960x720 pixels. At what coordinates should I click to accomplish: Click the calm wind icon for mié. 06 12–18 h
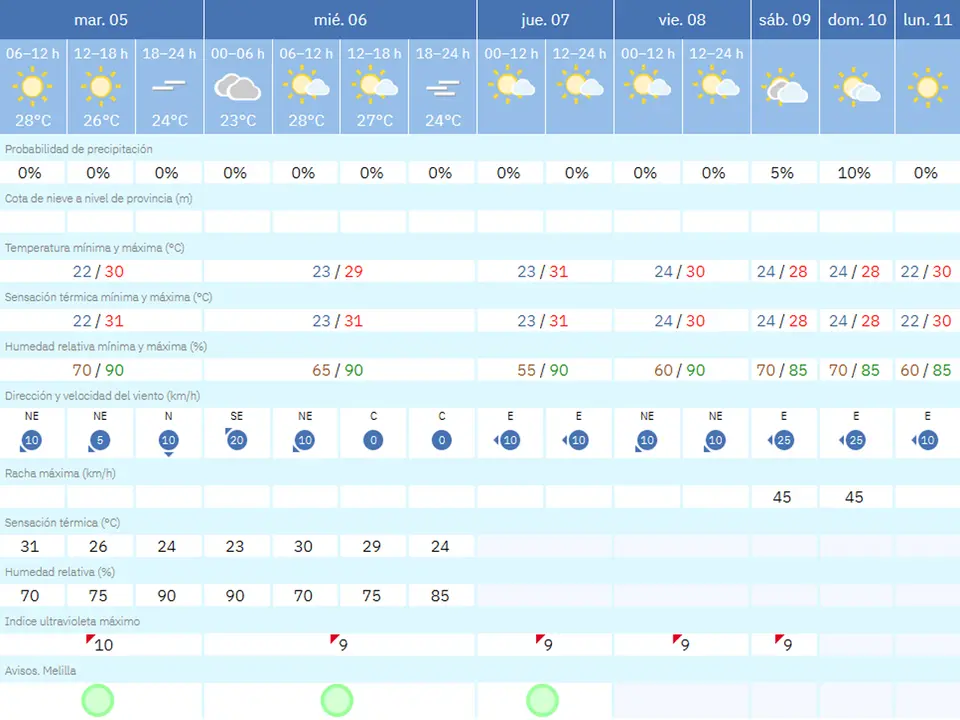click(x=373, y=440)
